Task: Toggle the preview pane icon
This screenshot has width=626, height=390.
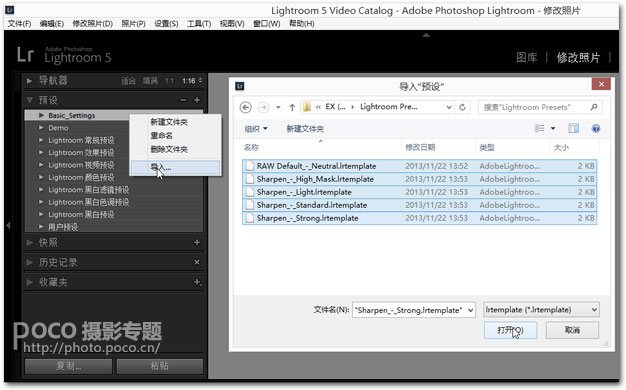Action: (x=574, y=128)
